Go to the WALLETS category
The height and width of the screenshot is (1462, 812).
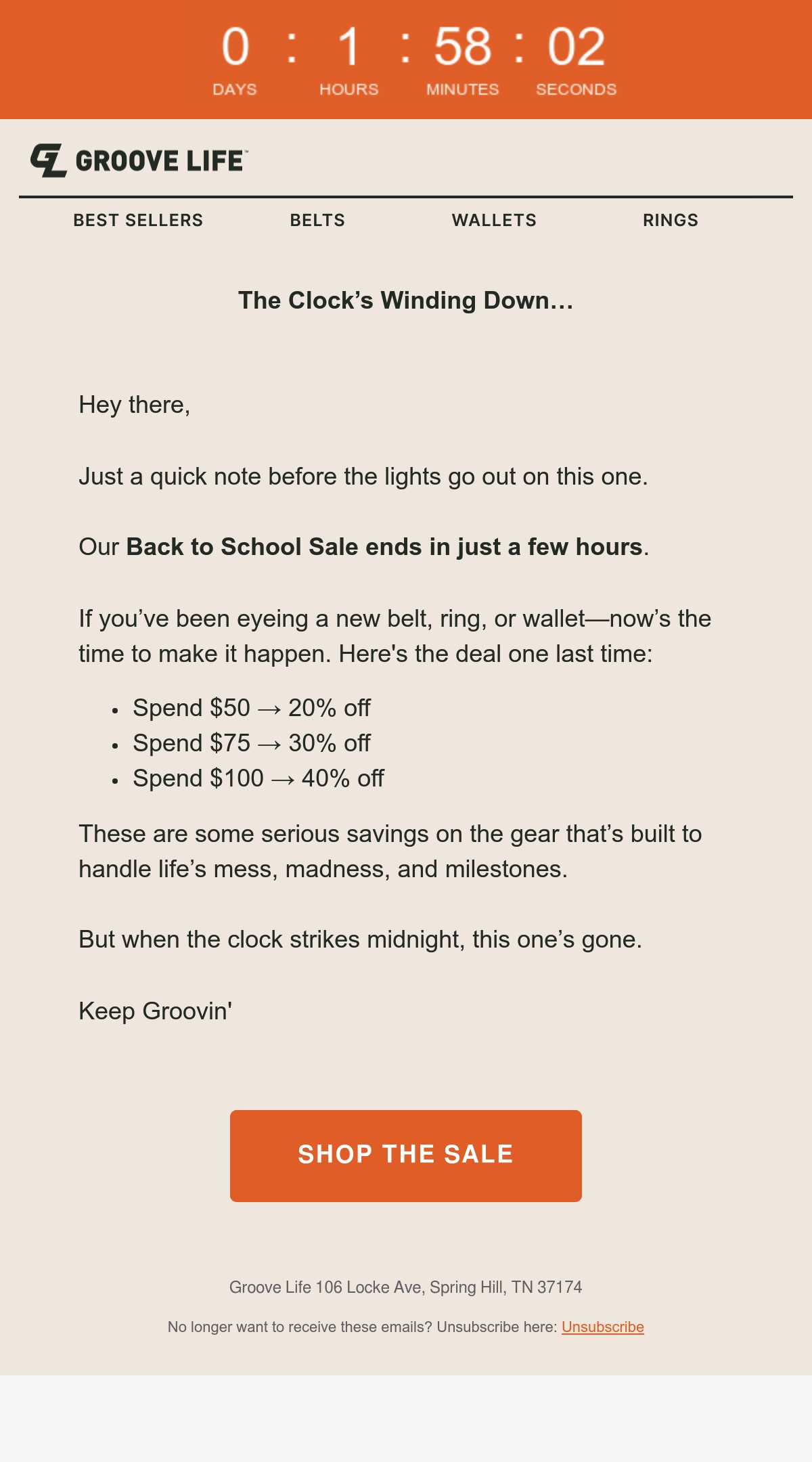[x=494, y=220]
